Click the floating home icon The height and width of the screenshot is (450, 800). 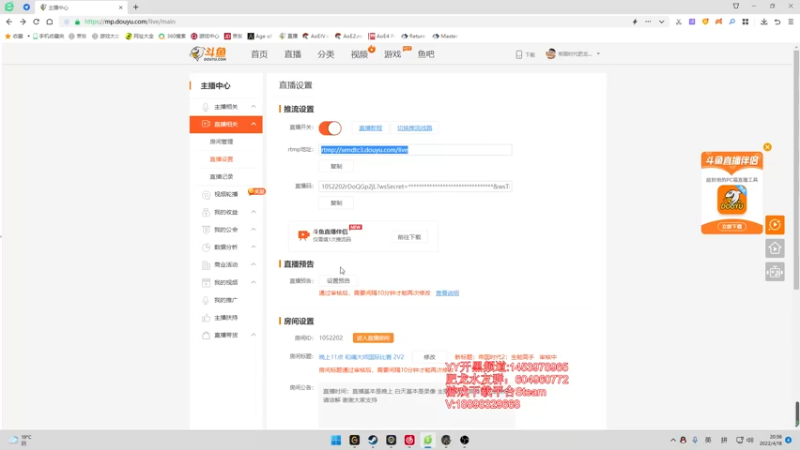[775, 248]
